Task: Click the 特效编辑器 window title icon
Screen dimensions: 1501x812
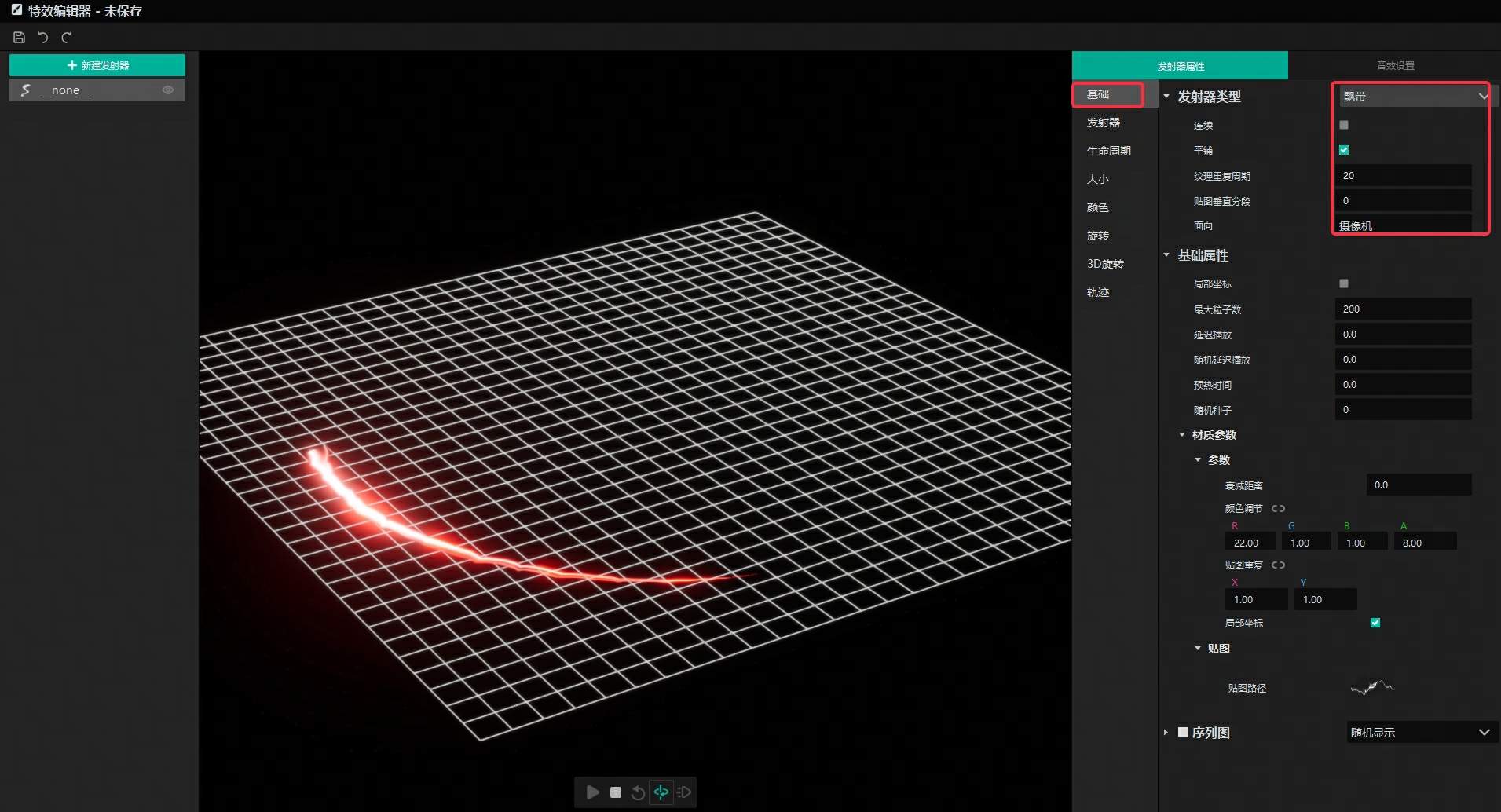Action: pos(16,10)
